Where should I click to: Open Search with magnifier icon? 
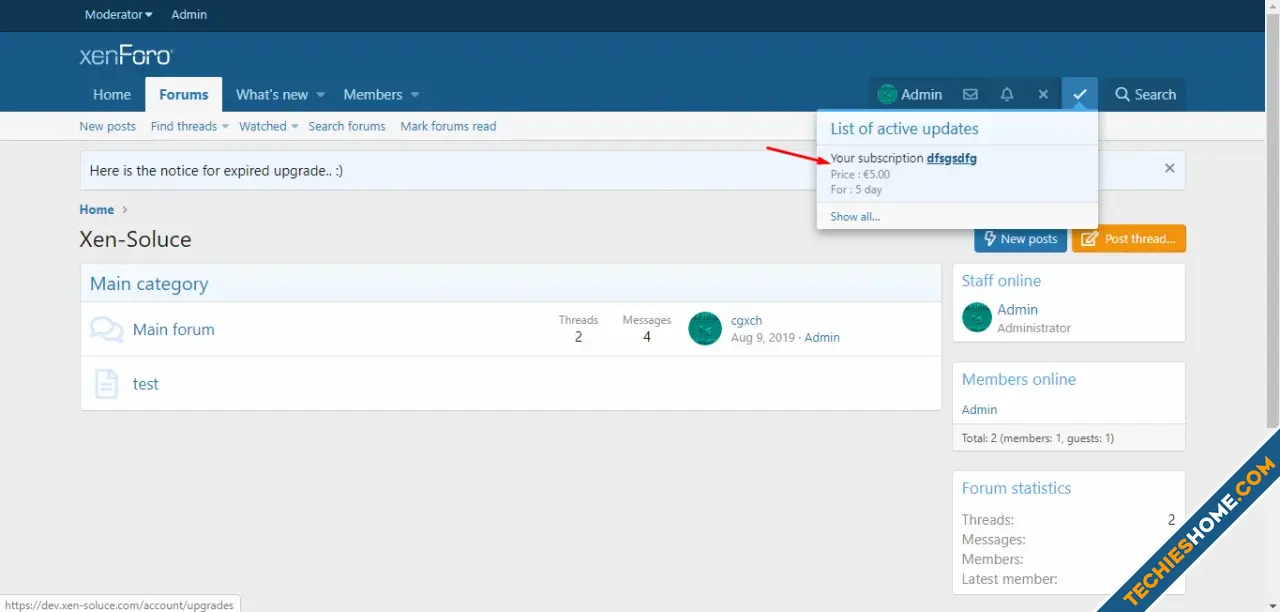coord(1145,94)
